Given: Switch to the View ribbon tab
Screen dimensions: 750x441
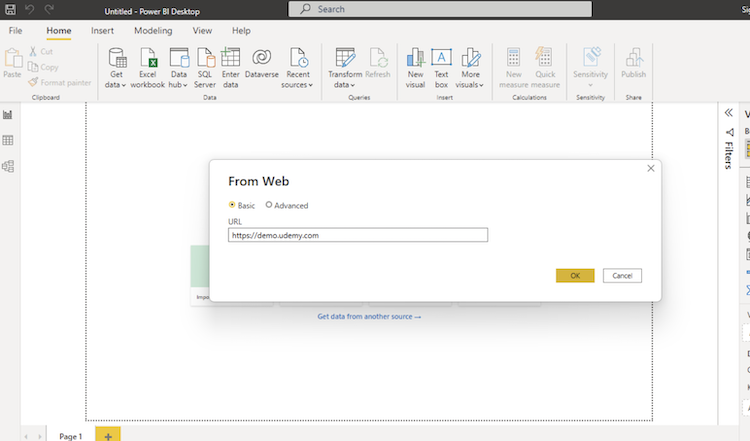Looking at the screenshot, I should 202,31.
